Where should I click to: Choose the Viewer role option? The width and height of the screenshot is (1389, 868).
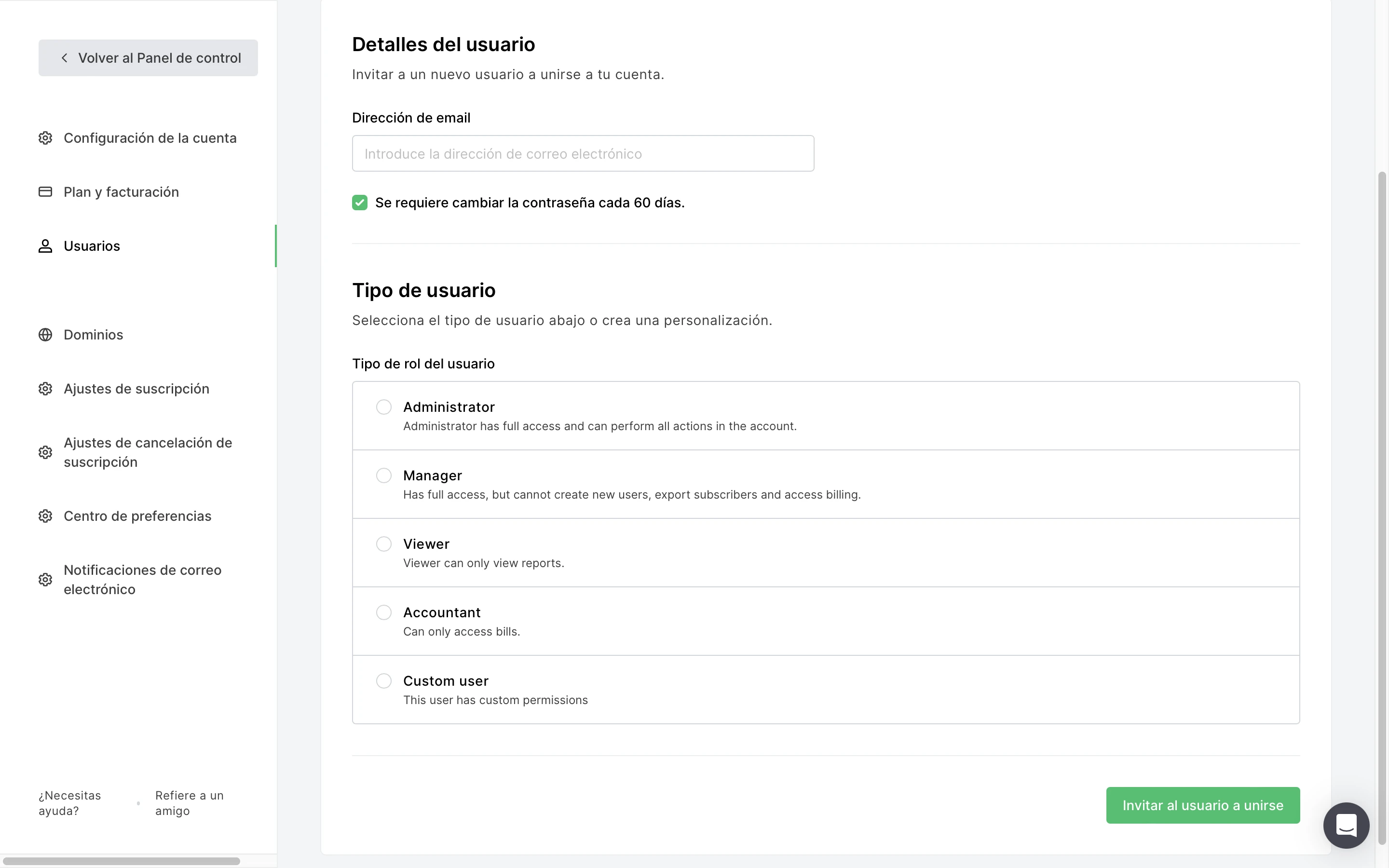384,543
